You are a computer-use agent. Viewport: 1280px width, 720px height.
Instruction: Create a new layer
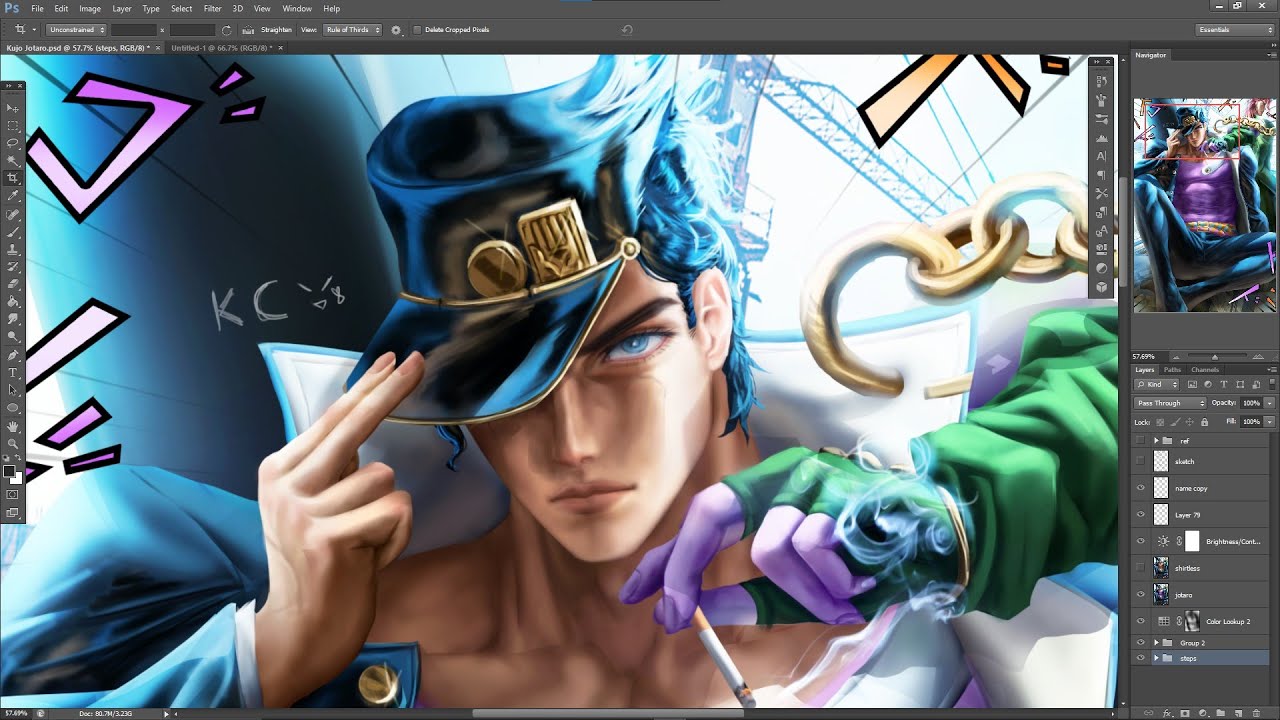[x=1238, y=713]
